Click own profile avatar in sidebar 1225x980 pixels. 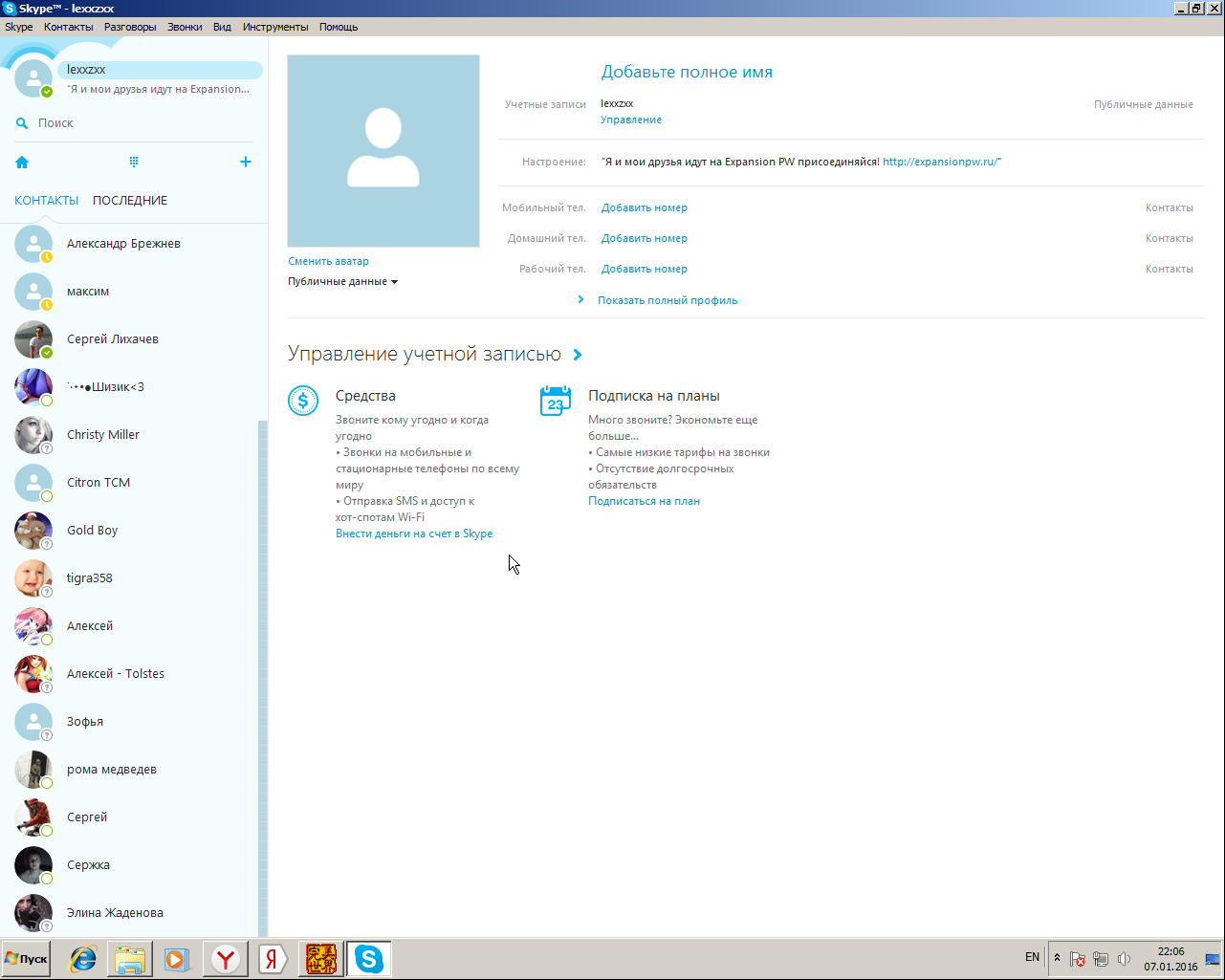pyautogui.click(x=33, y=78)
